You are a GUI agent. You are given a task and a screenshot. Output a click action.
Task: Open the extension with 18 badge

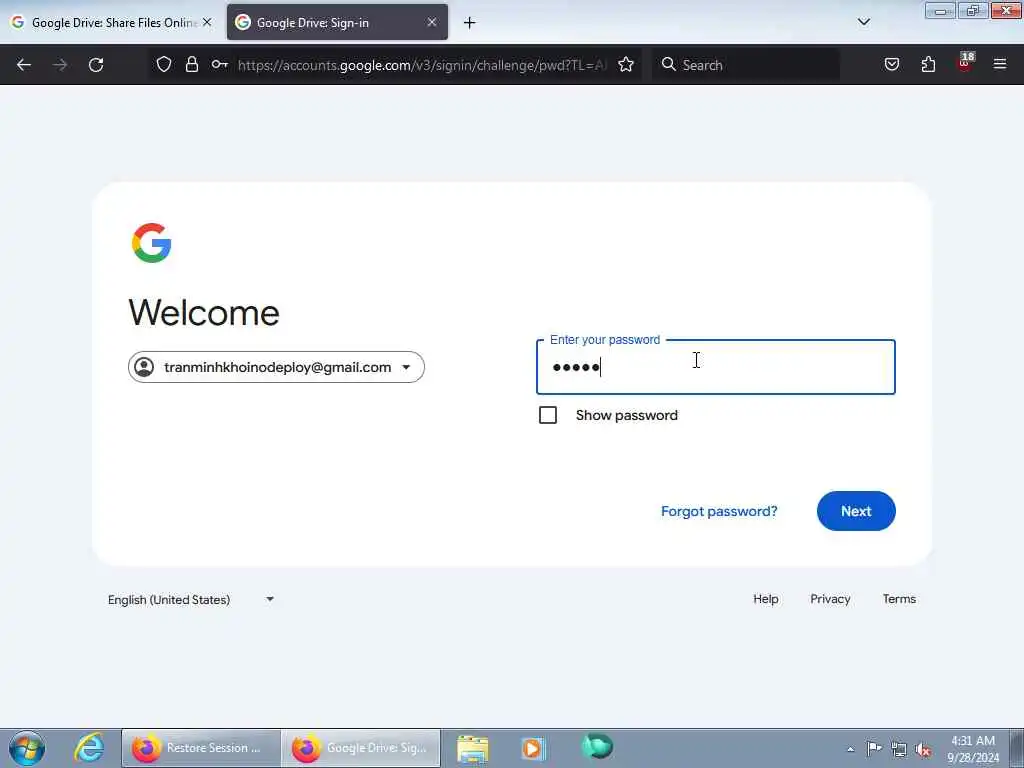[x=965, y=63]
